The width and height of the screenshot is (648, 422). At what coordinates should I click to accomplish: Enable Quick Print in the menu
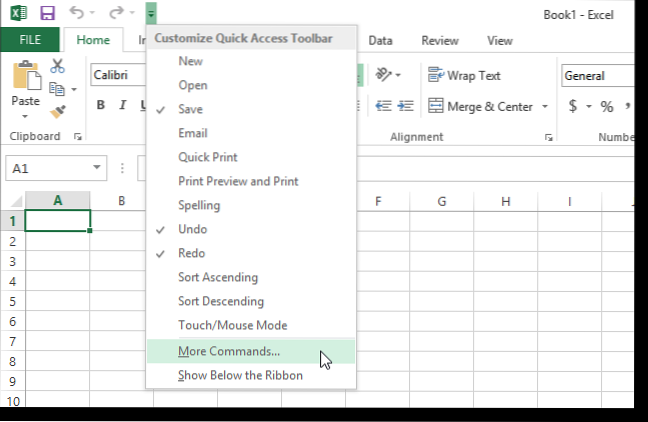click(x=251, y=157)
